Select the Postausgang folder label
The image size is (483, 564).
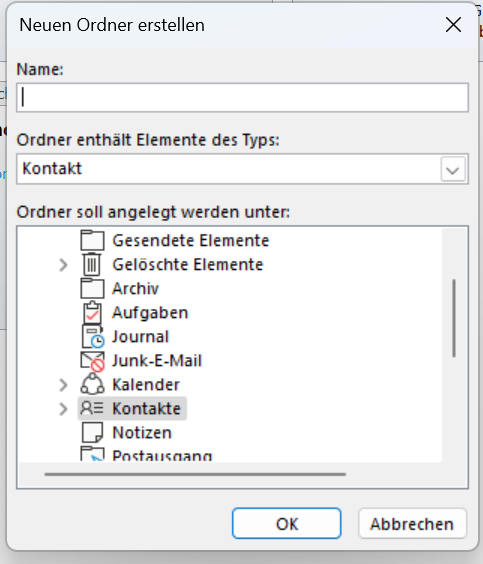[162, 455]
